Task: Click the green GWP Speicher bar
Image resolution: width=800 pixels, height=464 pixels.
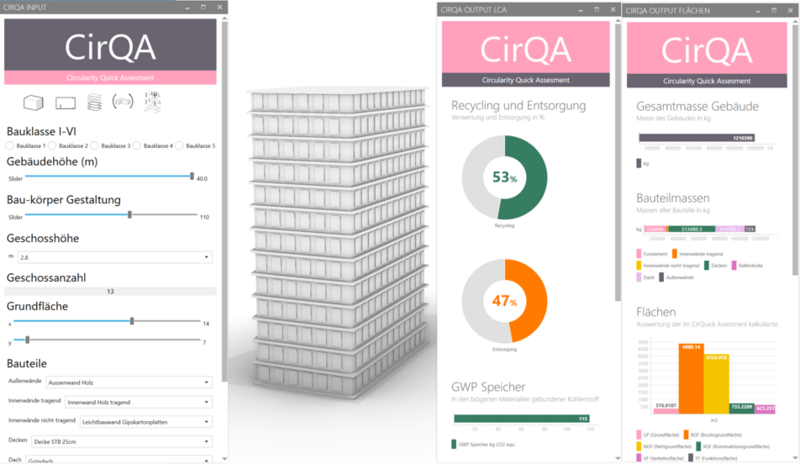Action: coord(522,419)
